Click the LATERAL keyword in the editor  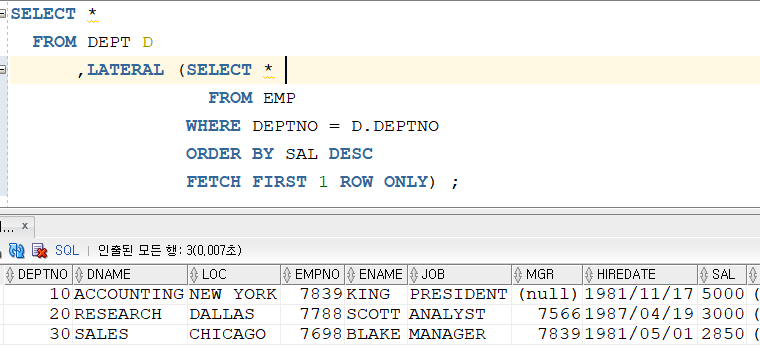click(x=126, y=70)
